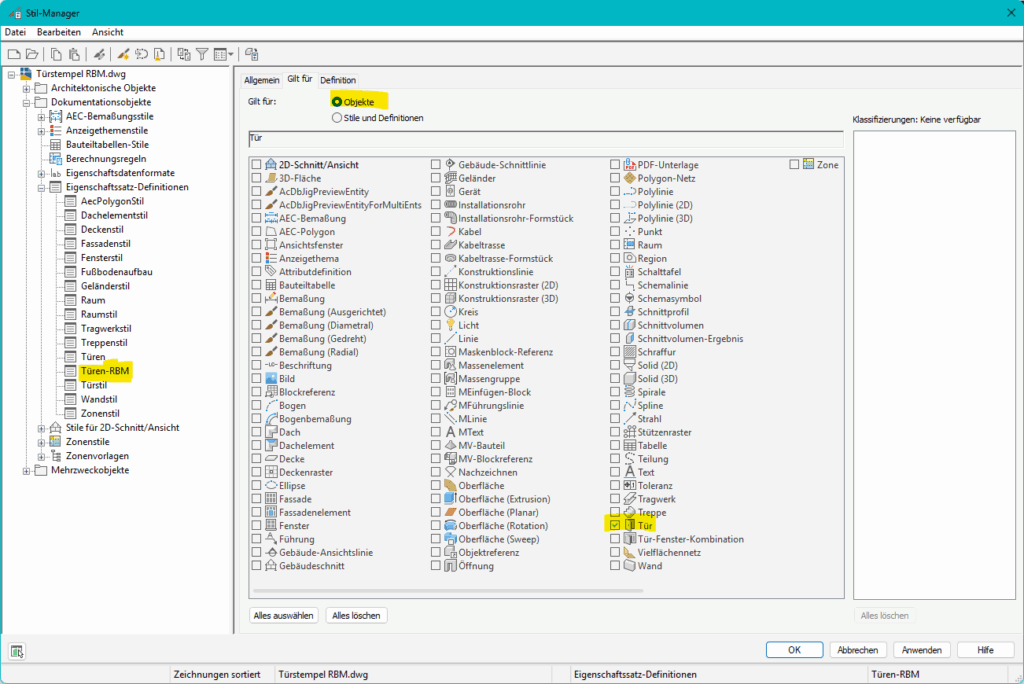Uncheck the Tür object checkbox
This screenshot has width=1024, height=684.
(x=615, y=526)
